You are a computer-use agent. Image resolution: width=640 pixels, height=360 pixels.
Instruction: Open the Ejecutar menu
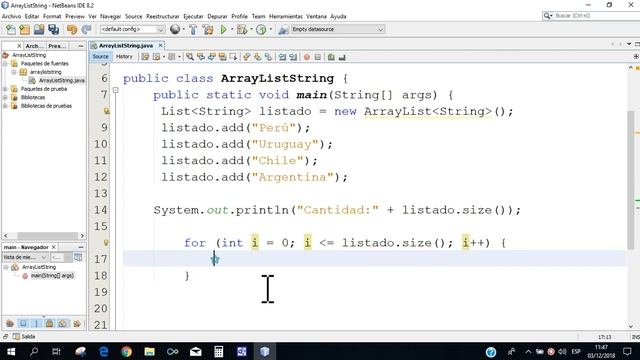click(x=193, y=16)
